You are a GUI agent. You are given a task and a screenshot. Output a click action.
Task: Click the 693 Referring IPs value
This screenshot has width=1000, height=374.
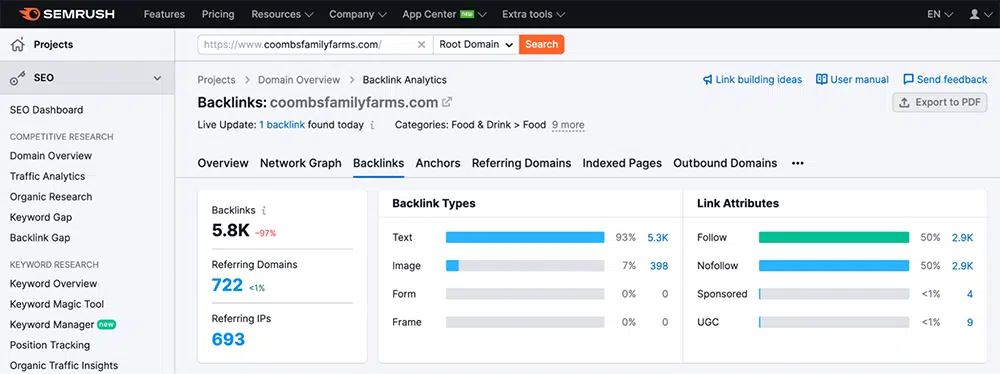(x=228, y=339)
